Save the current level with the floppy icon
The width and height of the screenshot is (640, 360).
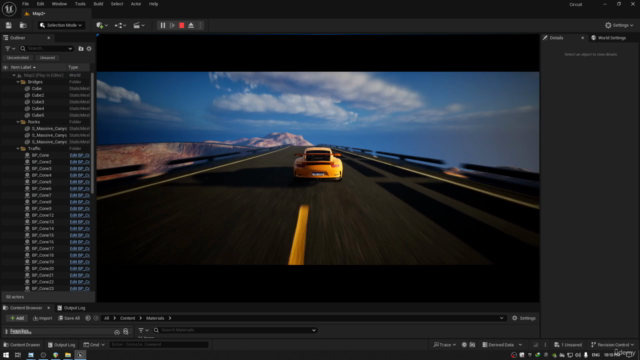pos(9,25)
